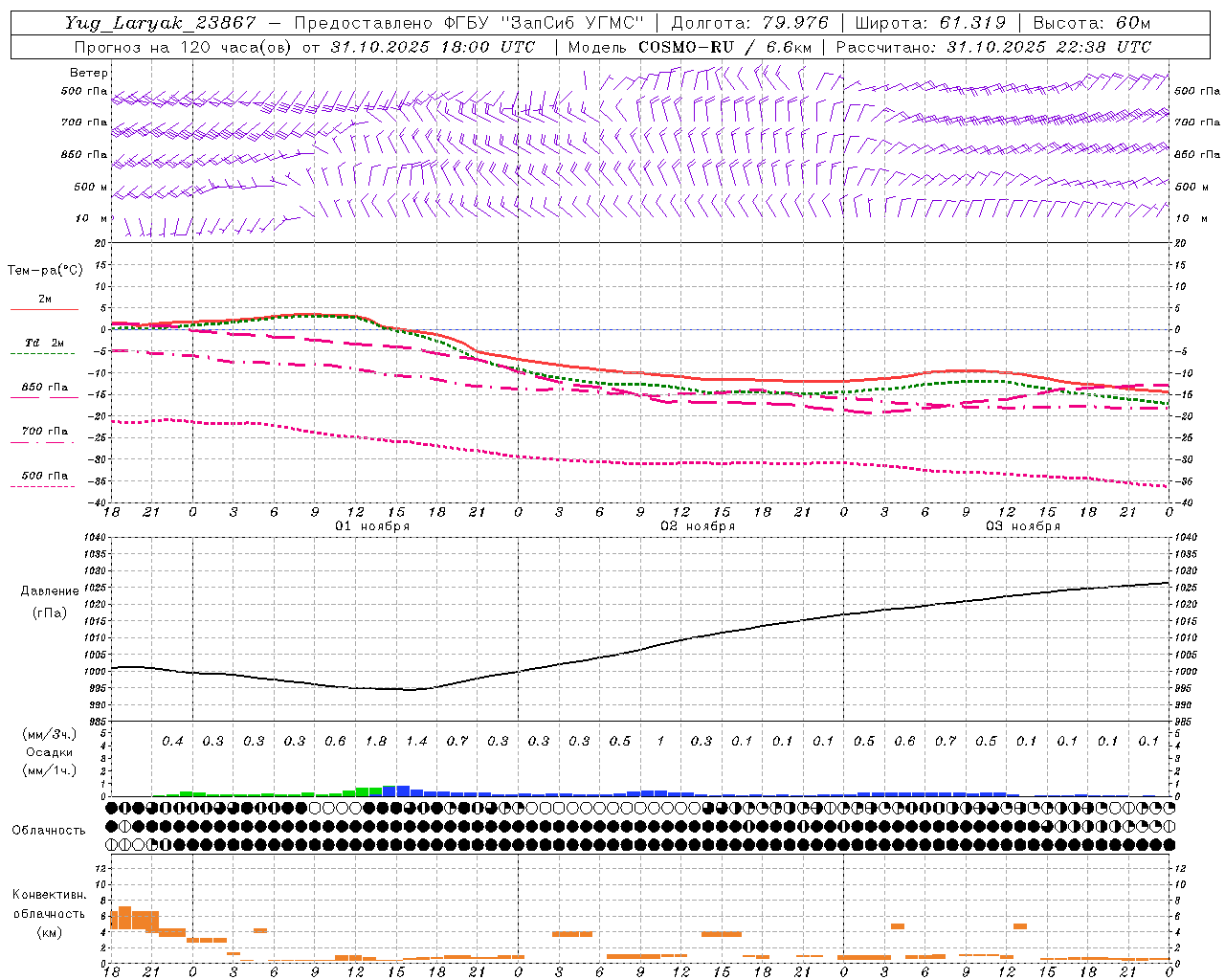This screenshot has height=980, width=1225.
Task: Click the dotted line sample under legend 500 гПа
Action: 43,487
